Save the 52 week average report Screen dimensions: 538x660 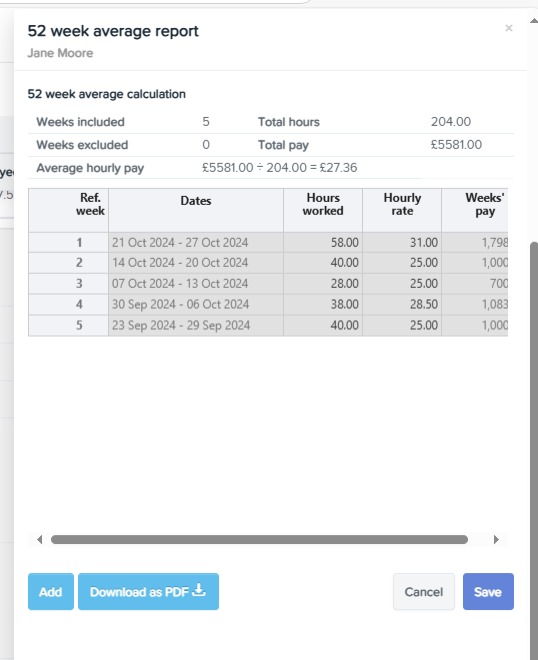[x=488, y=591]
